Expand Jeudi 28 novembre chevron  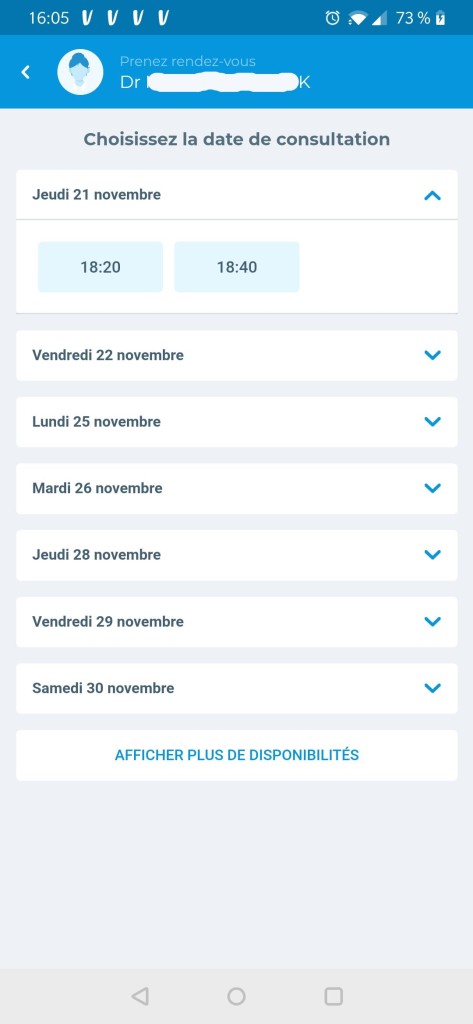click(432, 554)
